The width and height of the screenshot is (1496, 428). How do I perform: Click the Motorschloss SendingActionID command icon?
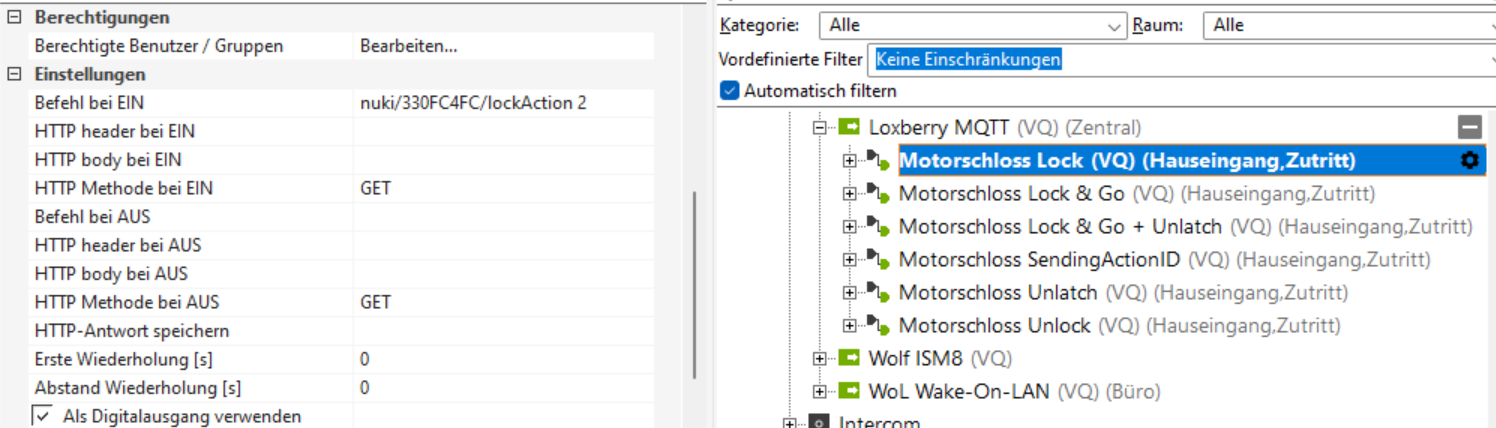tap(877, 260)
